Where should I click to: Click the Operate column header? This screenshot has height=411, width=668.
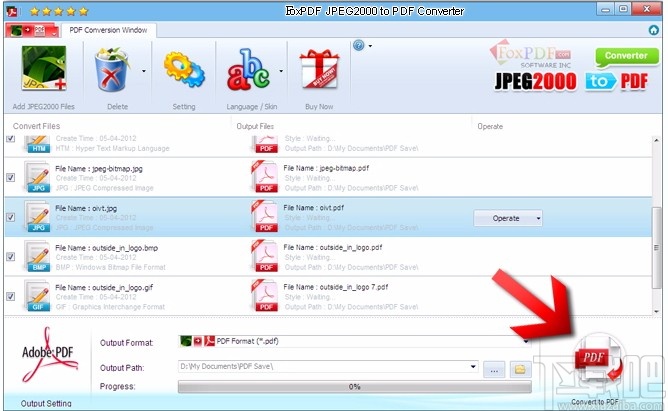(490, 126)
